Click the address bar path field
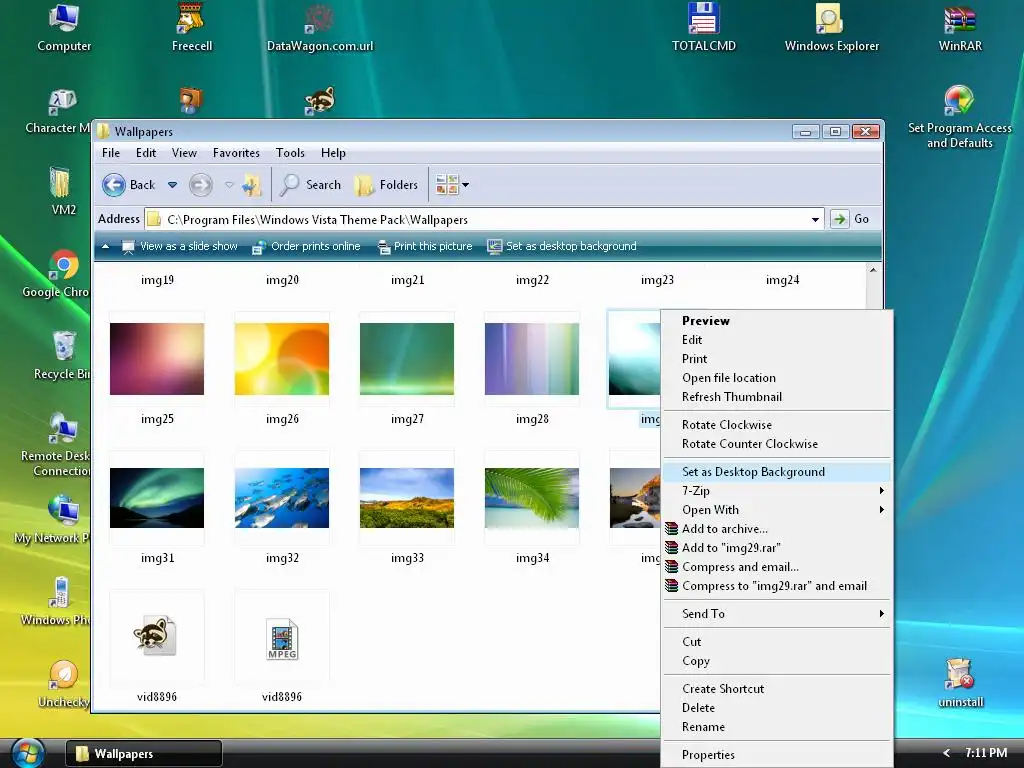The height and width of the screenshot is (768, 1024). (x=477, y=219)
